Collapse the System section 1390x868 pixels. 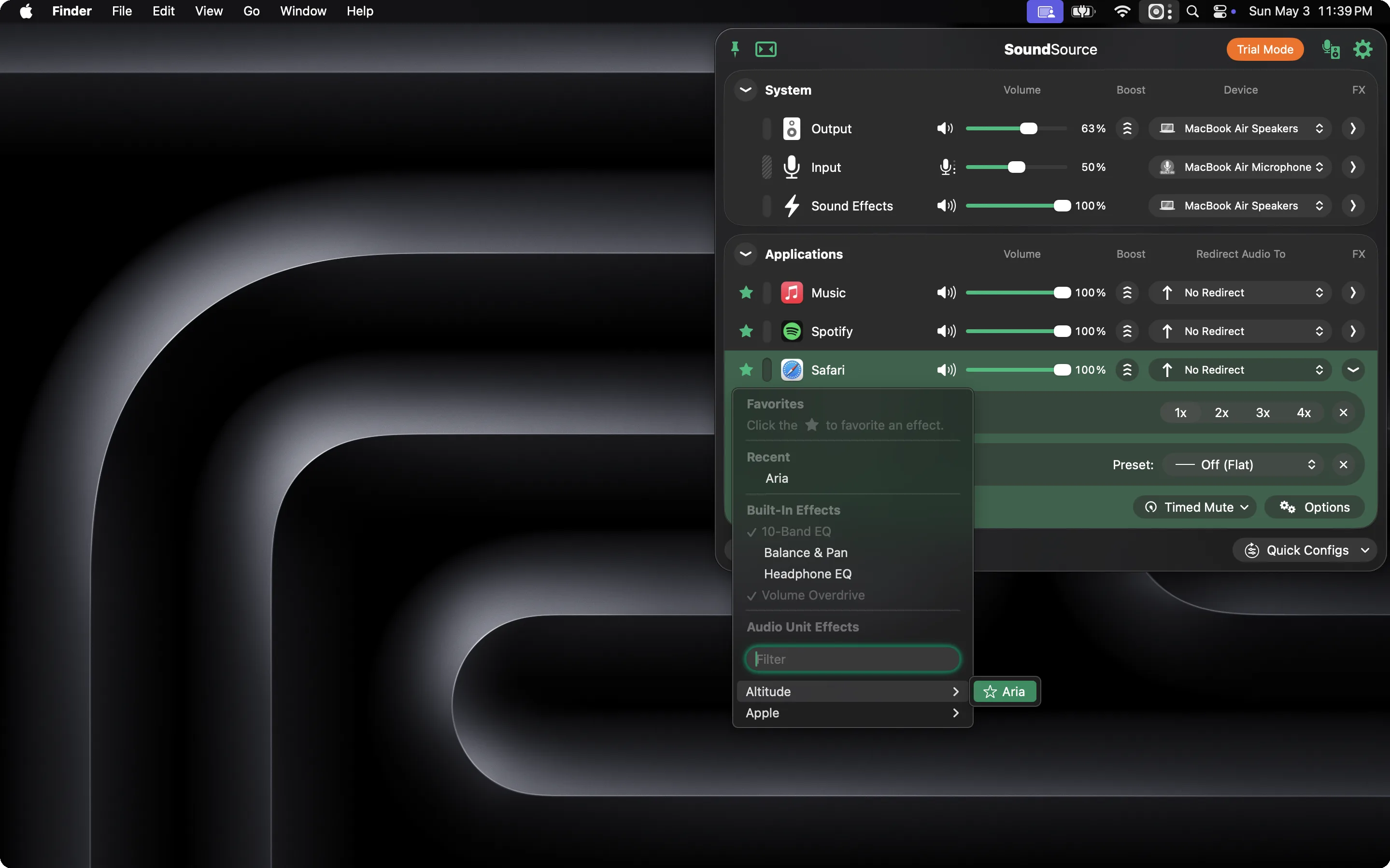(745, 90)
